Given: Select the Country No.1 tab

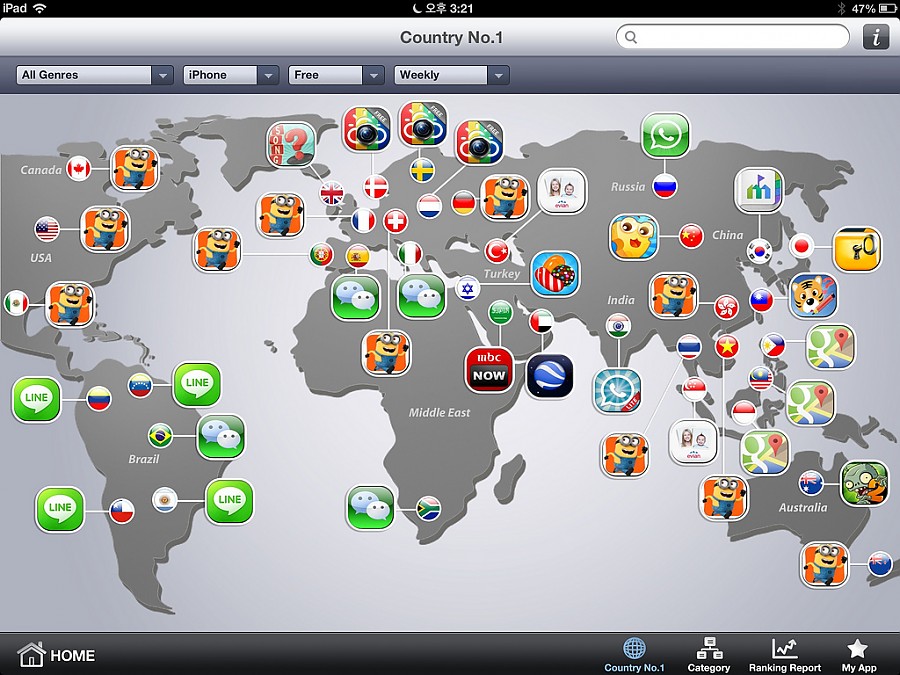Looking at the screenshot, I should 634,655.
